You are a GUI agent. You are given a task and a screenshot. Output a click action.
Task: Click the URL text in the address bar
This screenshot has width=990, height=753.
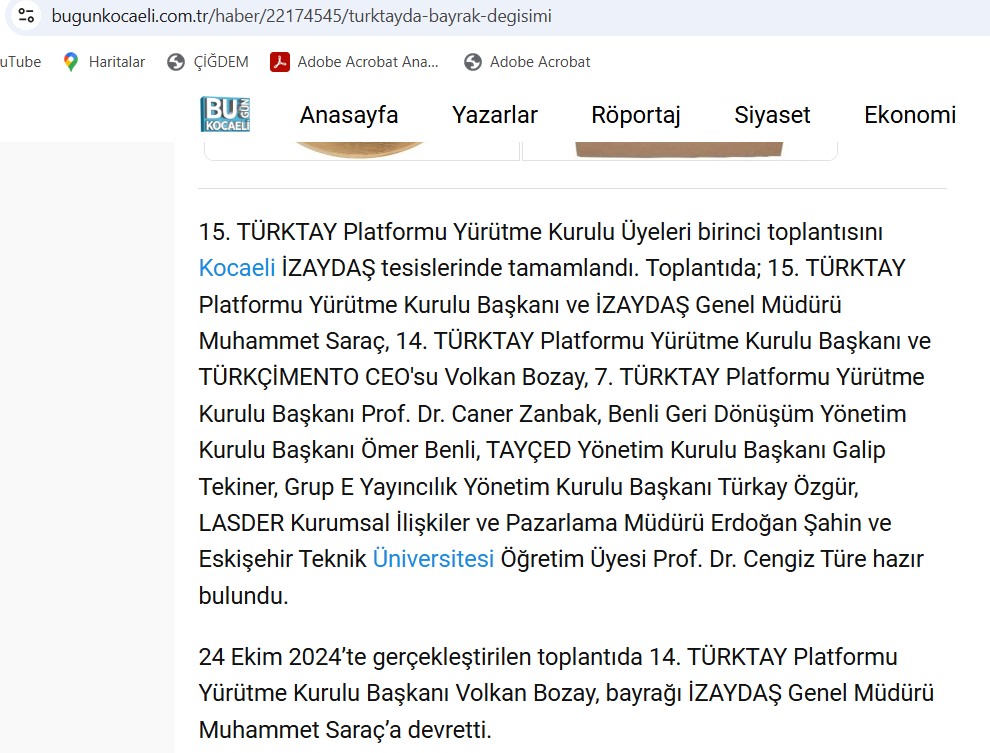(x=301, y=16)
